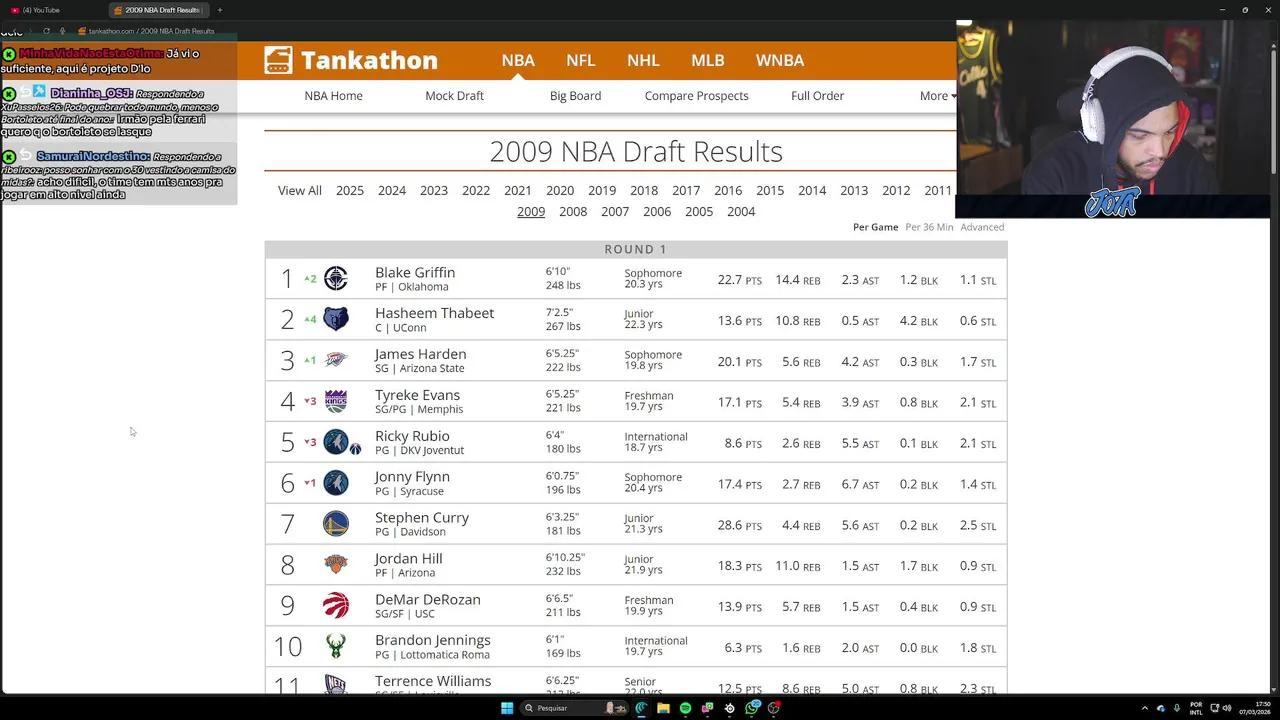This screenshot has width=1280, height=720.
Task: Click the Tankathon logo icon
Action: [x=278, y=60]
